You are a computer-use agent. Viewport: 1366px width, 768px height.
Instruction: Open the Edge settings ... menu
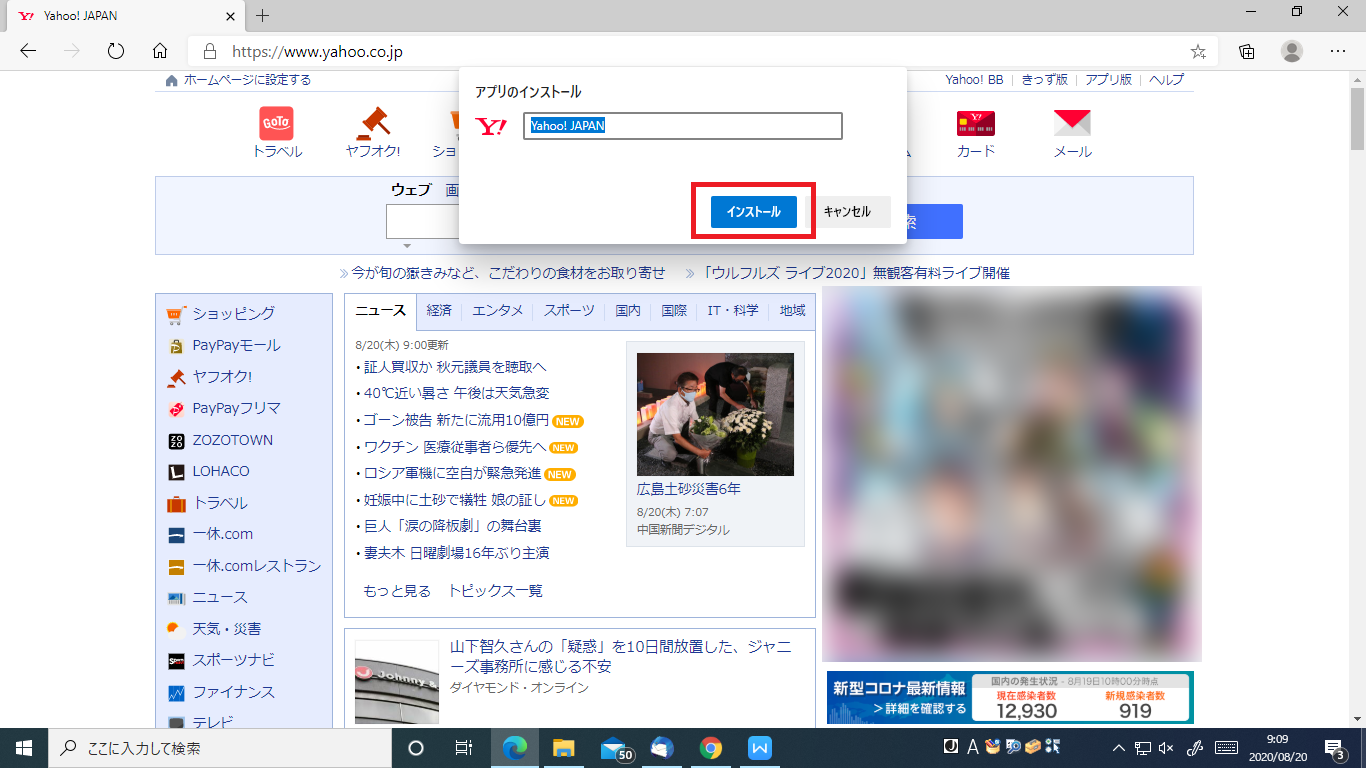pyautogui.click(x=1337, y=52)
